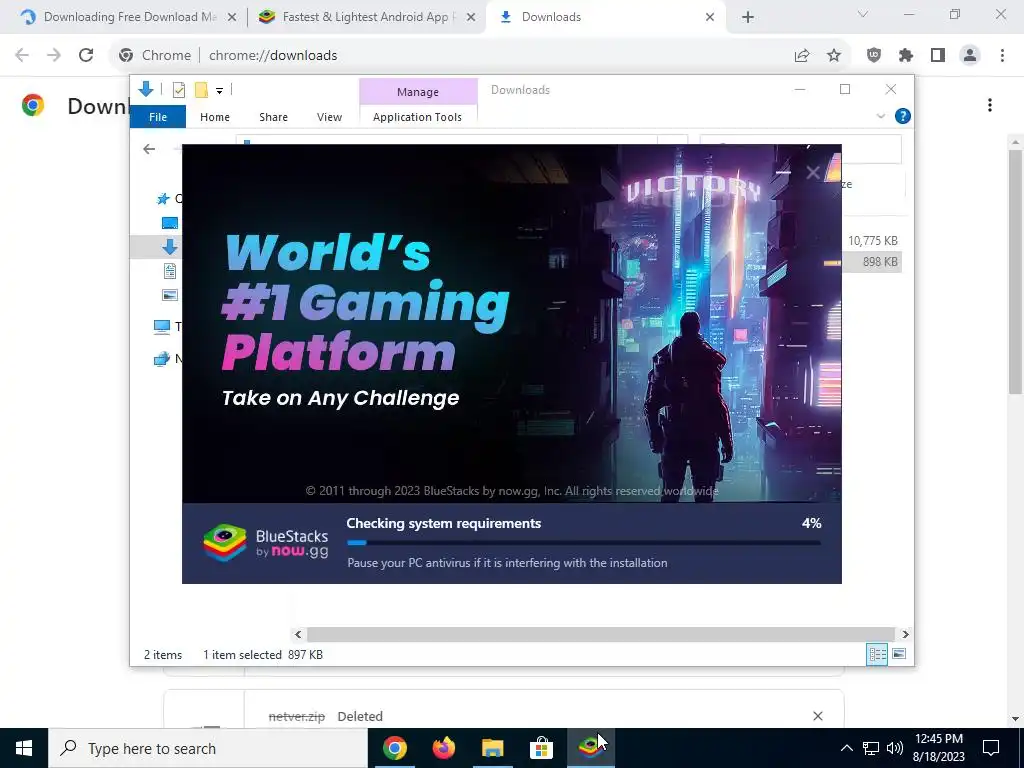The width and height of the screenshot is (1024, 768).
Task: Open the uBlock shield extension
Action: click(874, 56)
